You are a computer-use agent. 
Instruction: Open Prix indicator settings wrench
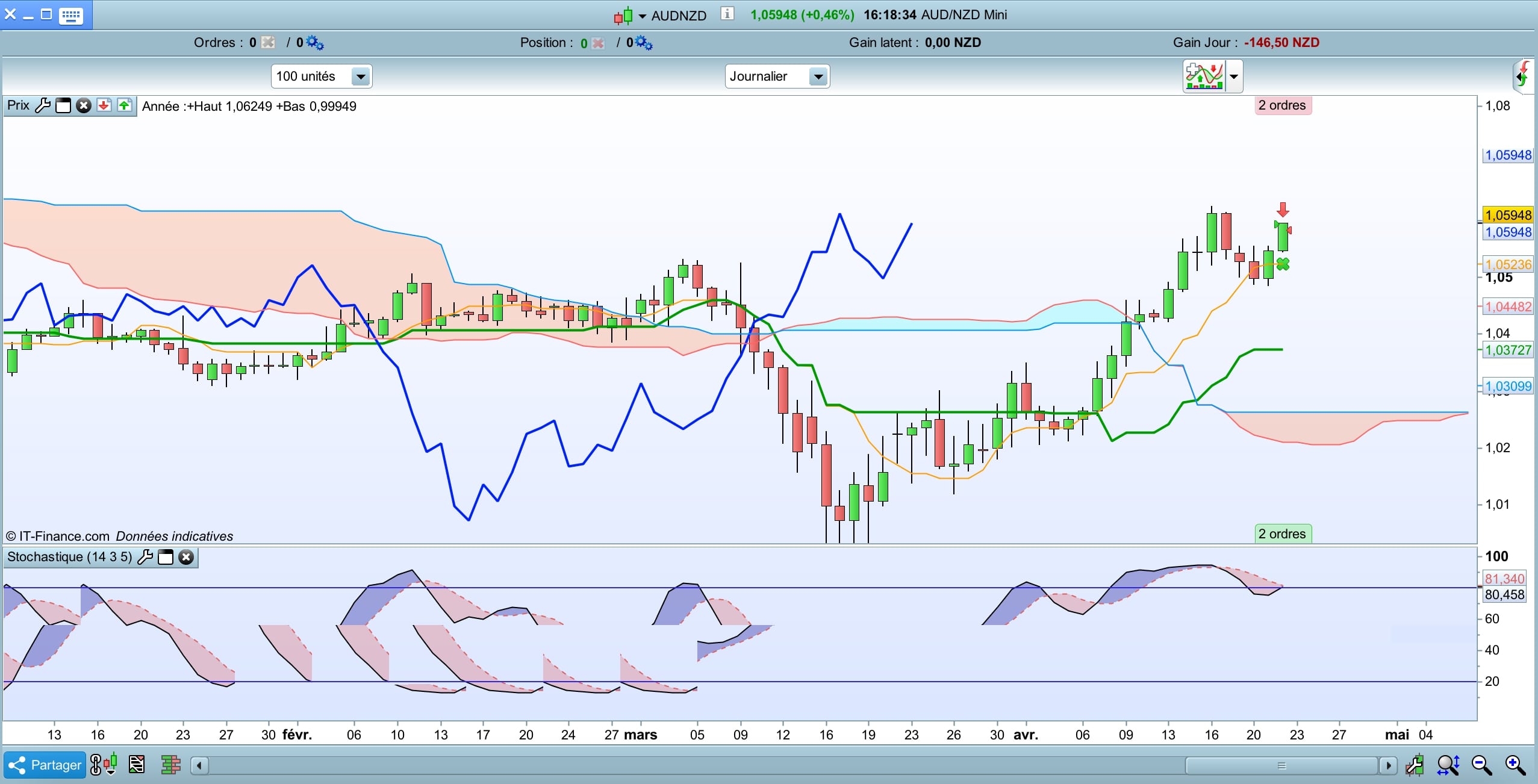pos(42,106)
